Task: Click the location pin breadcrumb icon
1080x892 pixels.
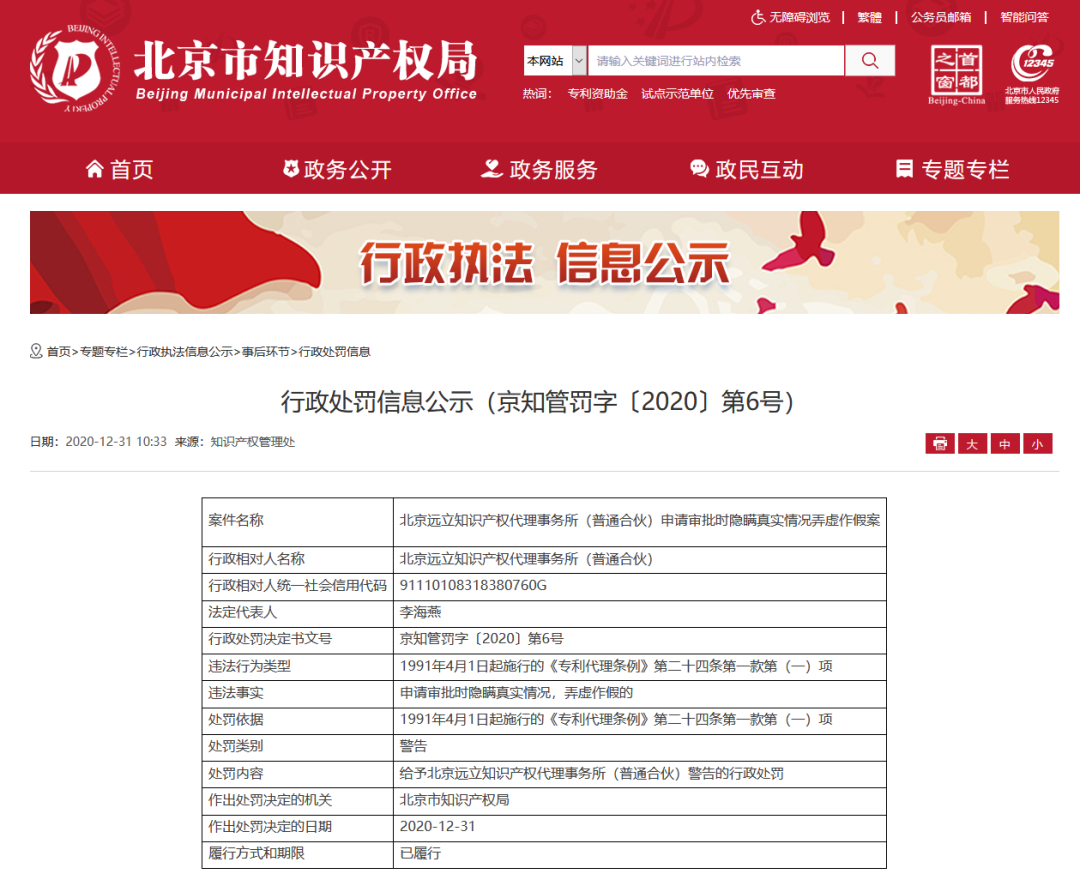Action: coord(36,351)
